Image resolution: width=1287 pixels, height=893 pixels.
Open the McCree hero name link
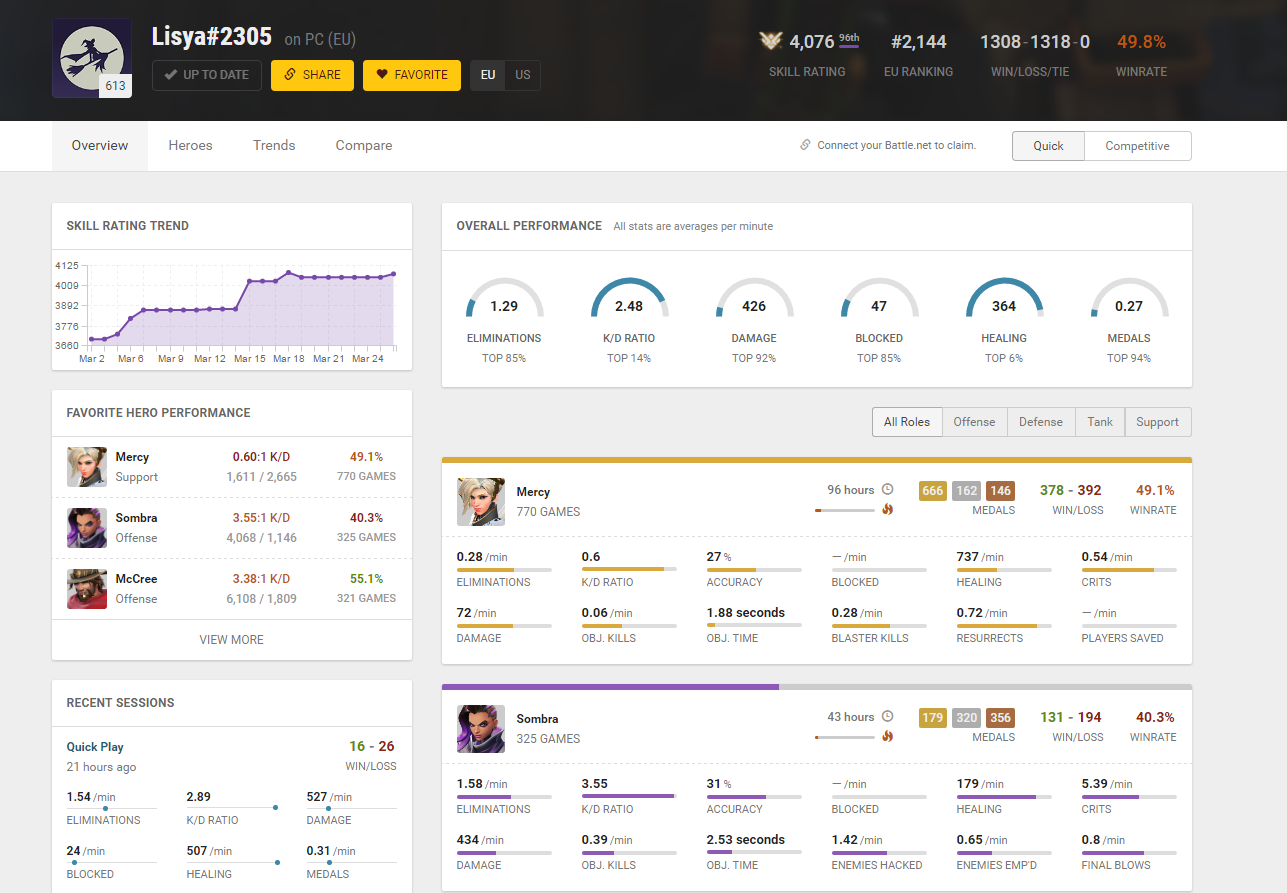[x=136, y=579]
